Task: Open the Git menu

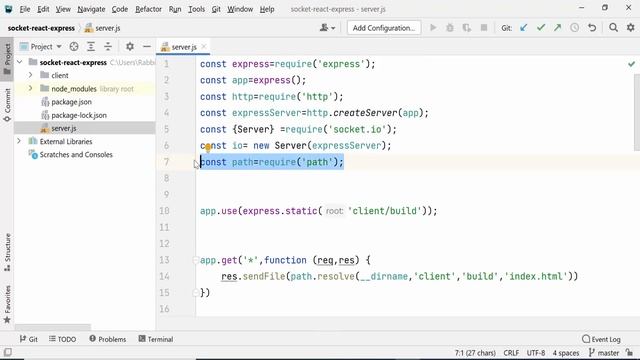Action: coord(216,9)
